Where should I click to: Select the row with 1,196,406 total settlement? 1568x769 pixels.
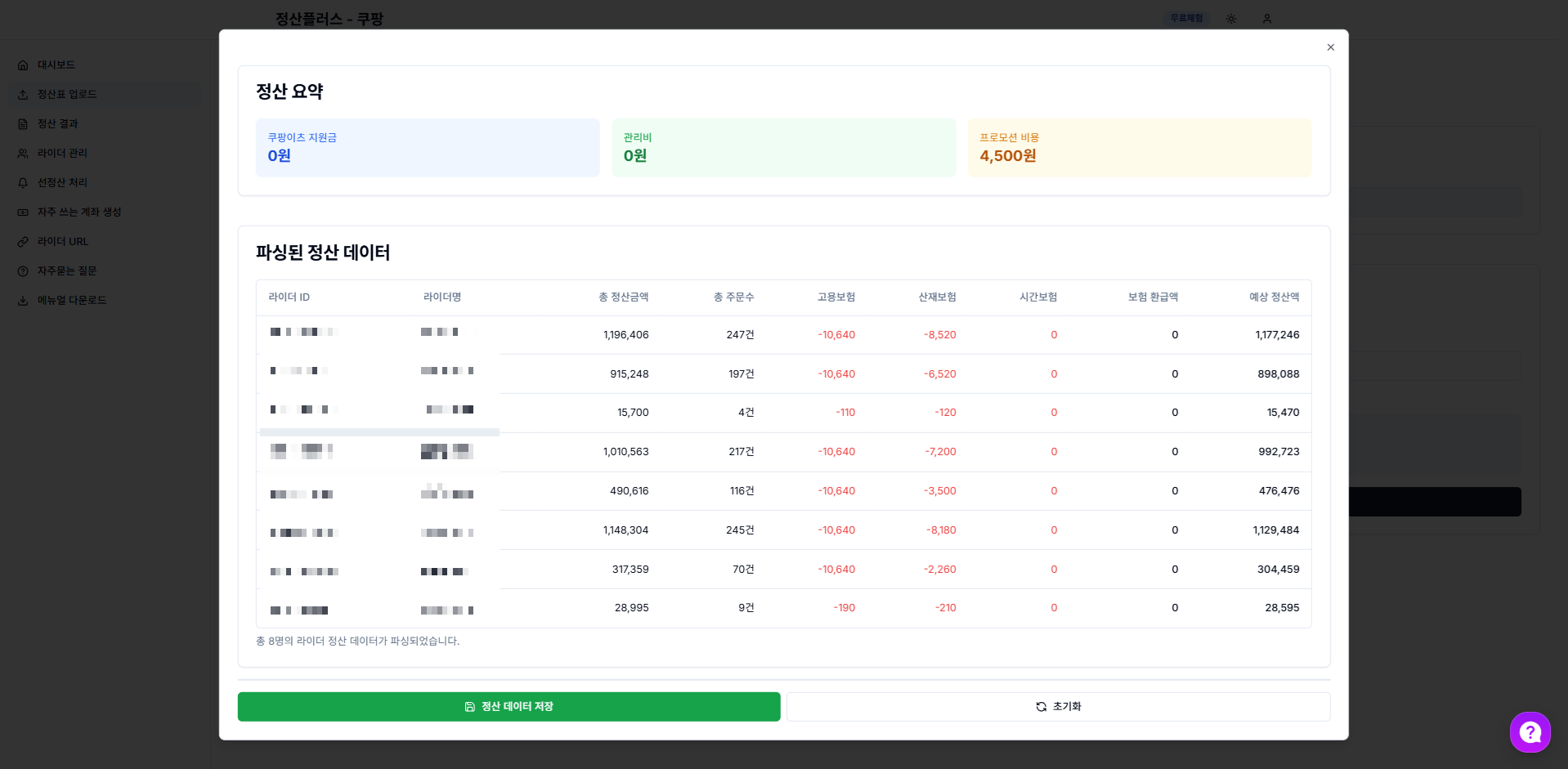click(783, 335)
